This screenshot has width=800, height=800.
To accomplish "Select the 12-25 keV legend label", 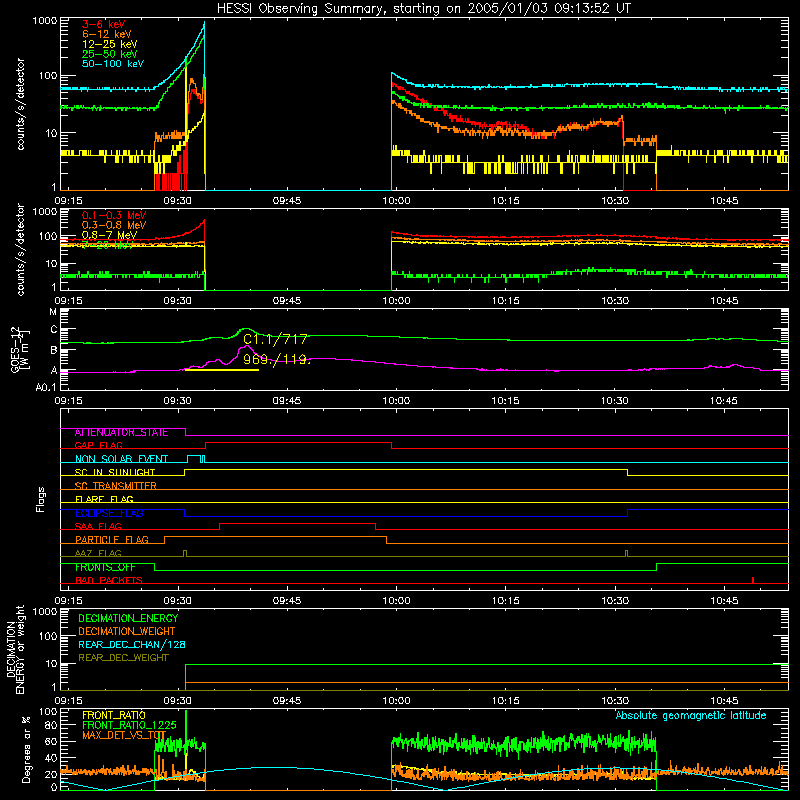I will 110,44.
